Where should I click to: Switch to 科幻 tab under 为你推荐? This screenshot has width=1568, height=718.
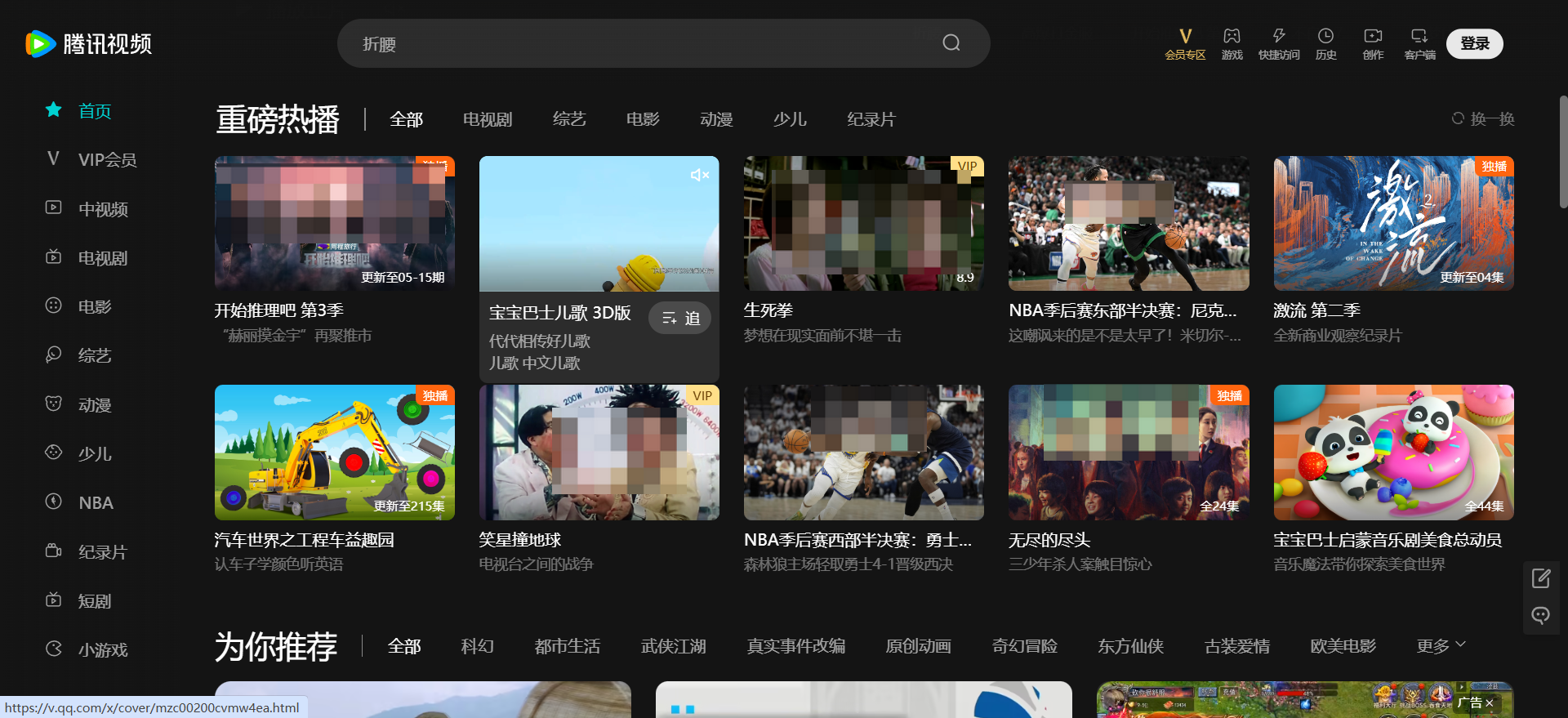click(478, 647)
